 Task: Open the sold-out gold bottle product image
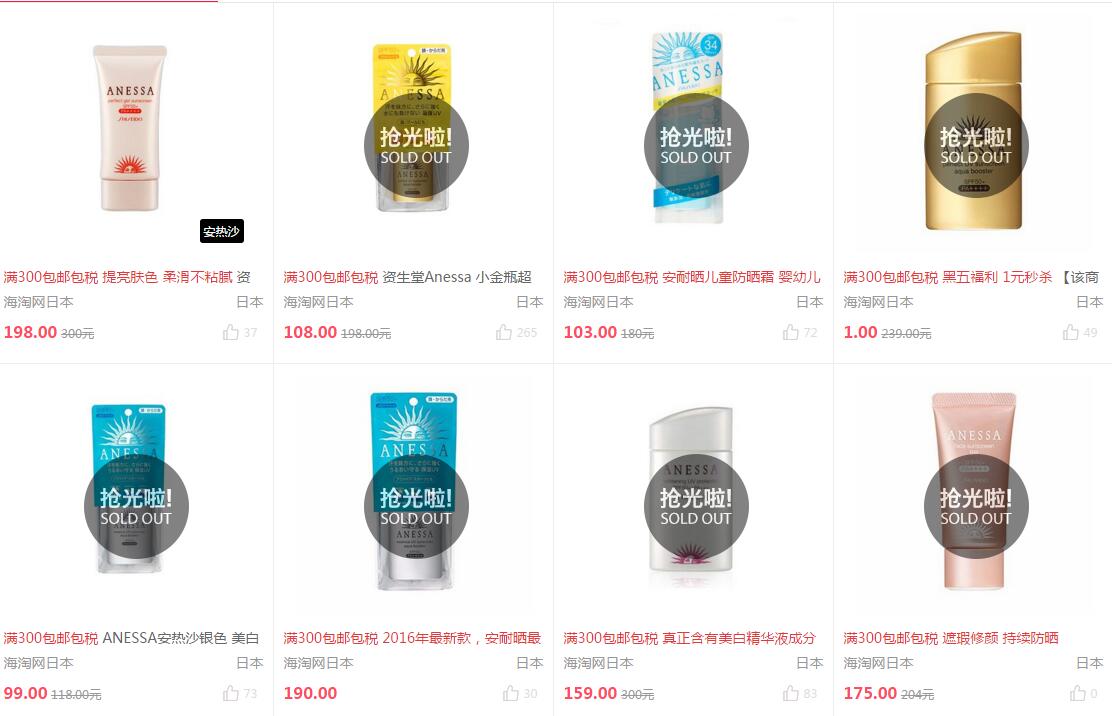(x=973, y=131)
